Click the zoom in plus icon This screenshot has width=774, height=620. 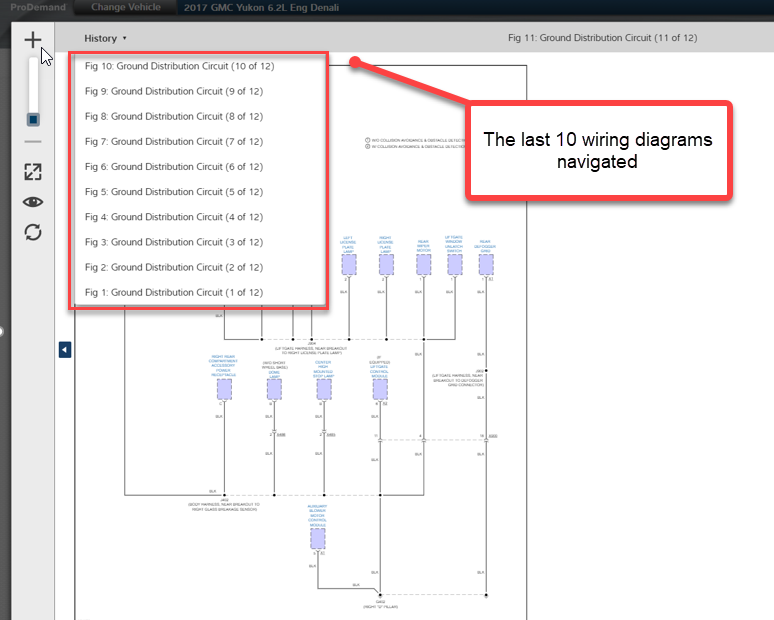[x=32, y=41]
